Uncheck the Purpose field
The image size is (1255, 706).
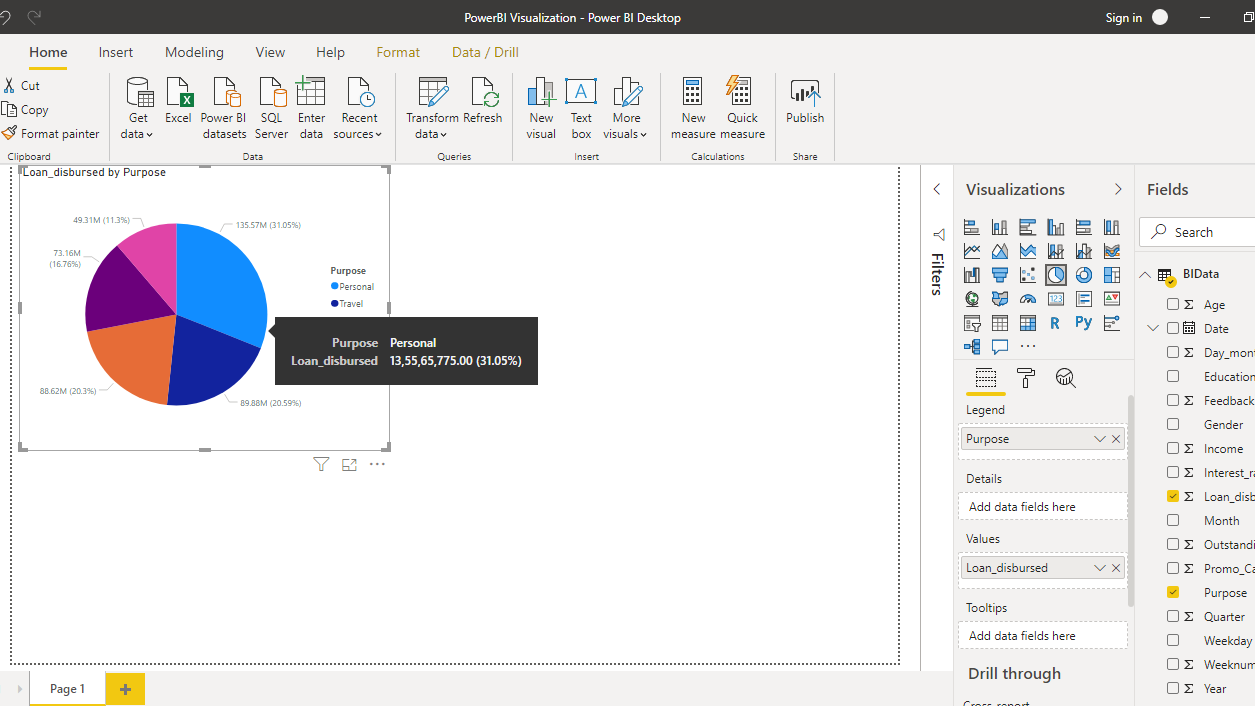[1173, 592]
